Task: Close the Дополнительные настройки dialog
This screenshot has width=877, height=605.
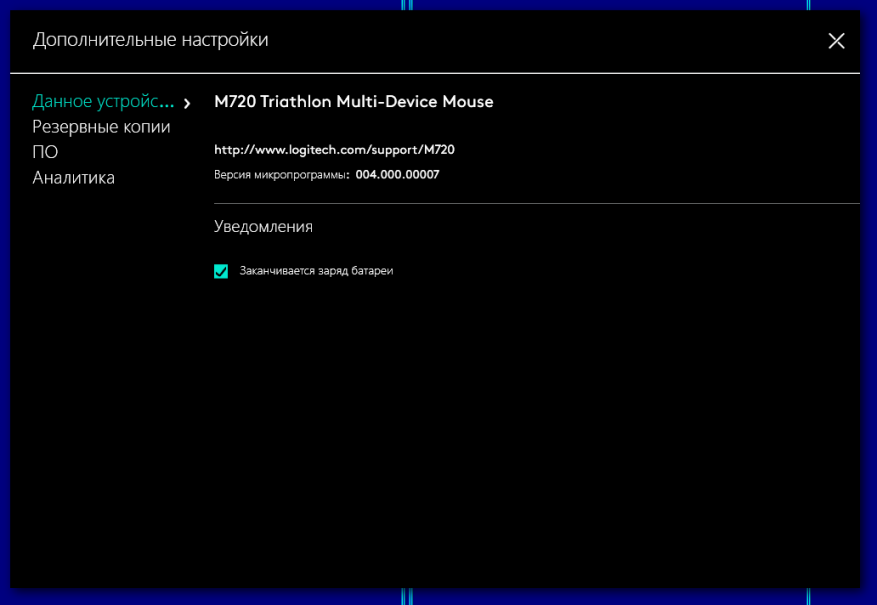Action: pos(836,40)
